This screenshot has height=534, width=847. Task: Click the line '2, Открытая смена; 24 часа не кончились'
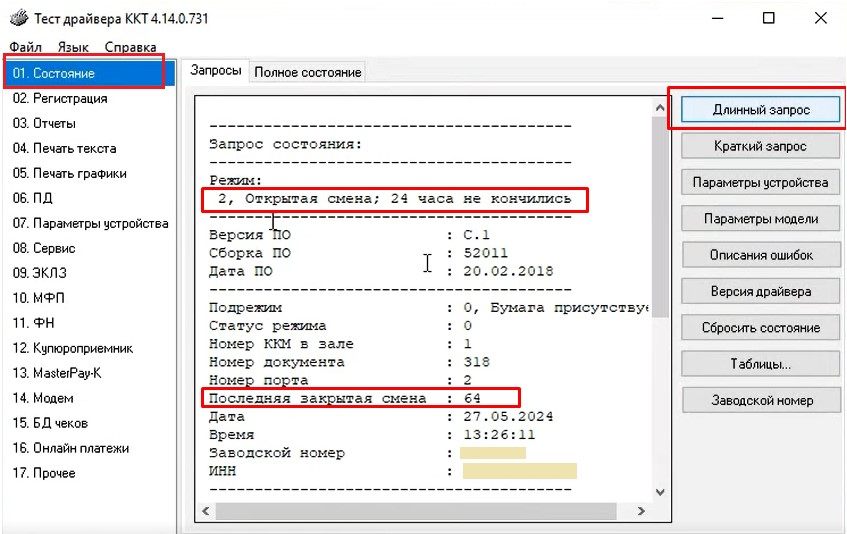pyautogui.click(x=394, y=199)
